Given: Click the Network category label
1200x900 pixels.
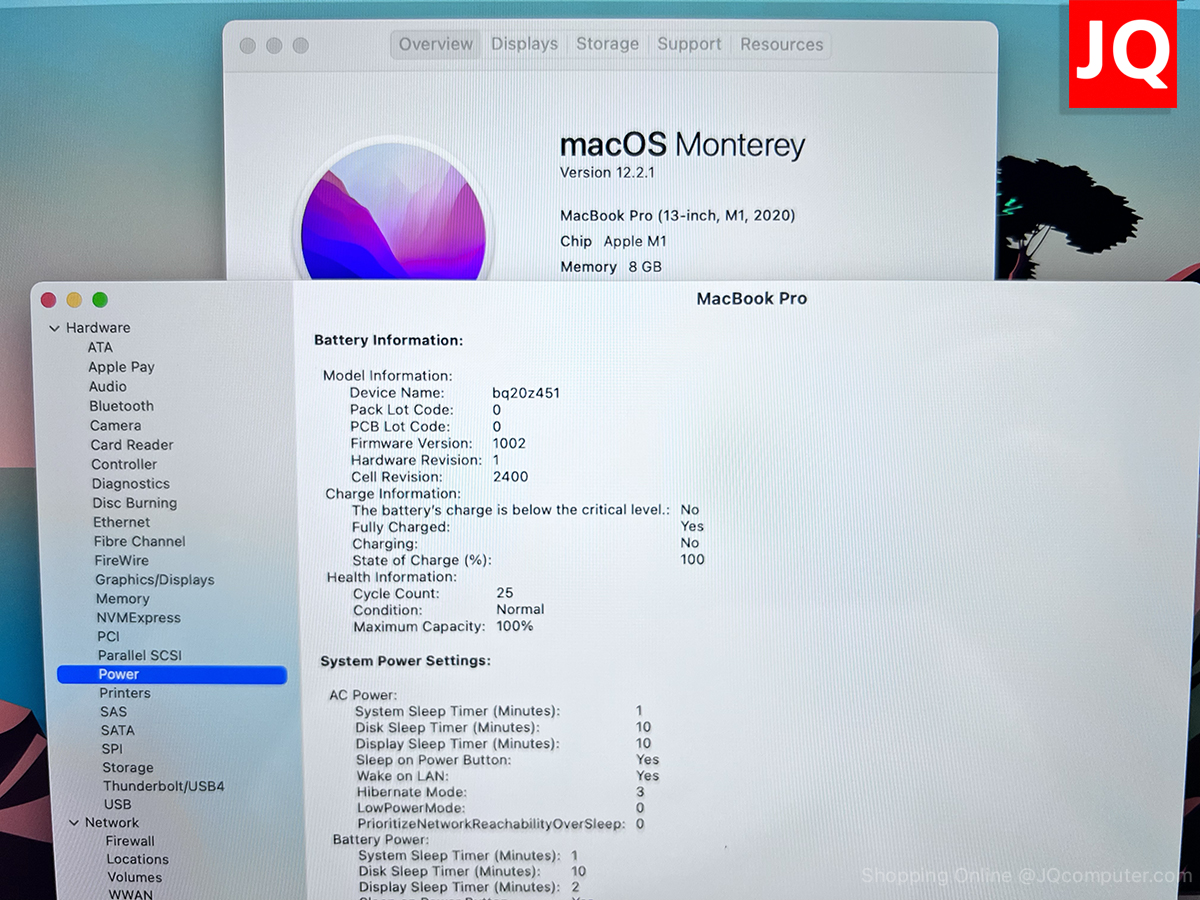Looking at the screenshot, I should click(x=112, y=823).
